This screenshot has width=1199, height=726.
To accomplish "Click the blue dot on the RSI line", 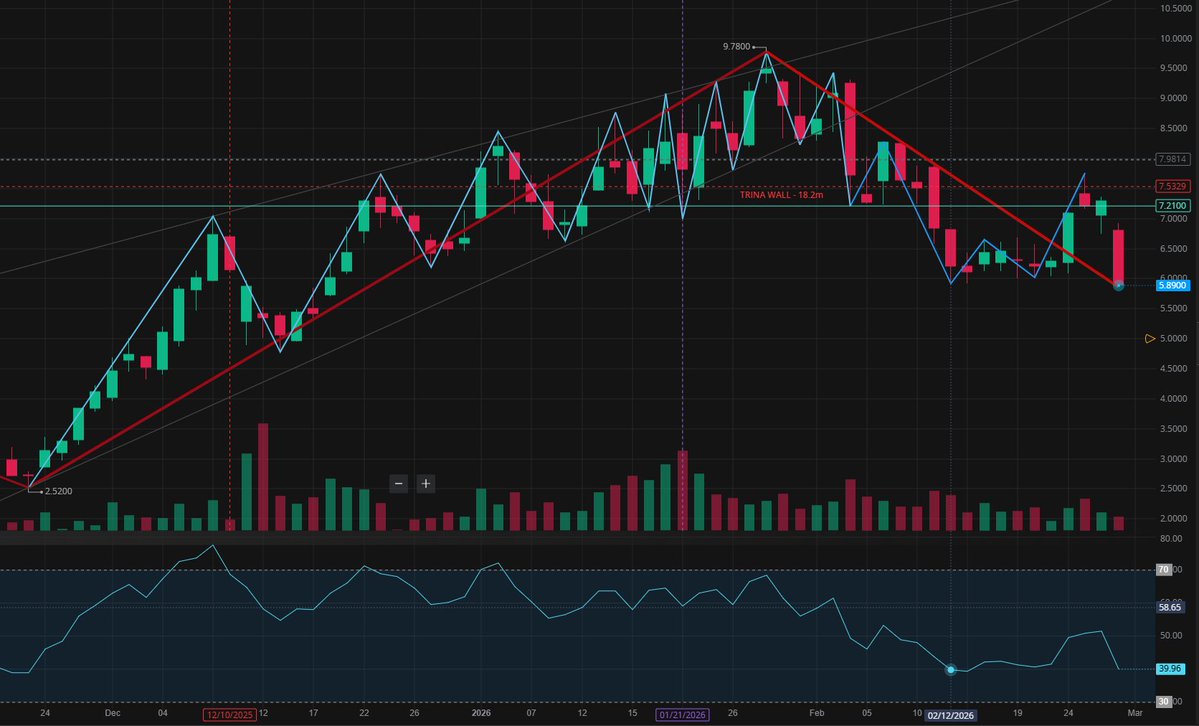I will 951,670.
